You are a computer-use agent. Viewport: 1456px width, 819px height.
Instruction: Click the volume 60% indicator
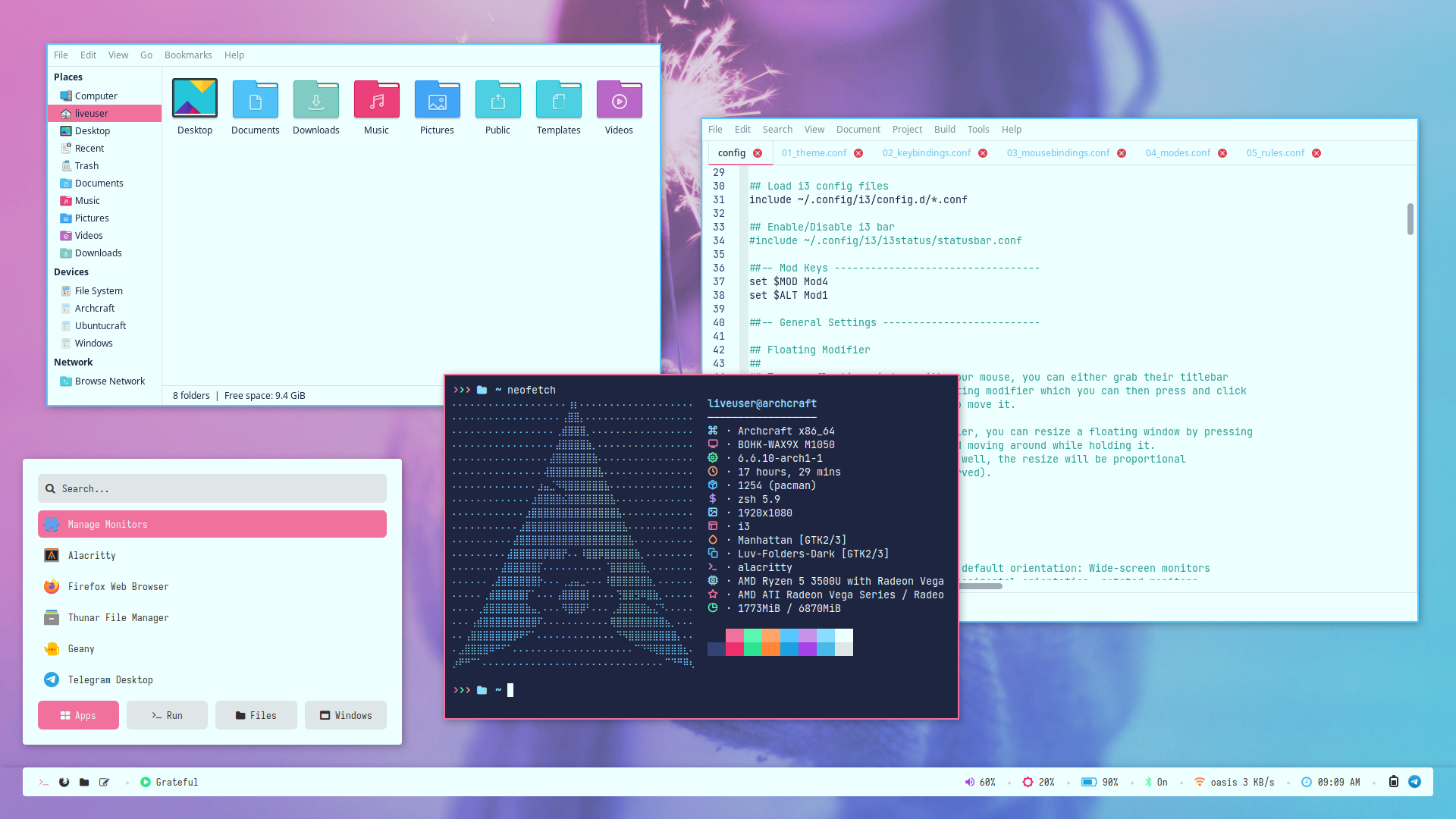tap(980, 782)
